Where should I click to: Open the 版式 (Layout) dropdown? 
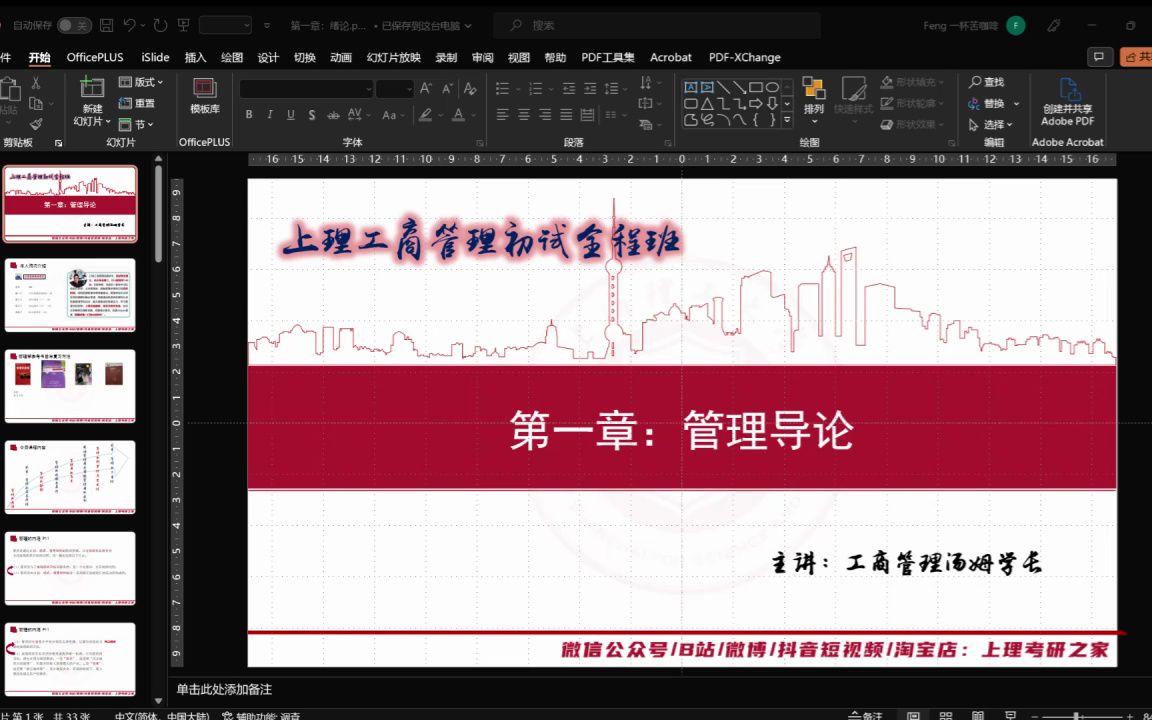[x=141, y=82]
